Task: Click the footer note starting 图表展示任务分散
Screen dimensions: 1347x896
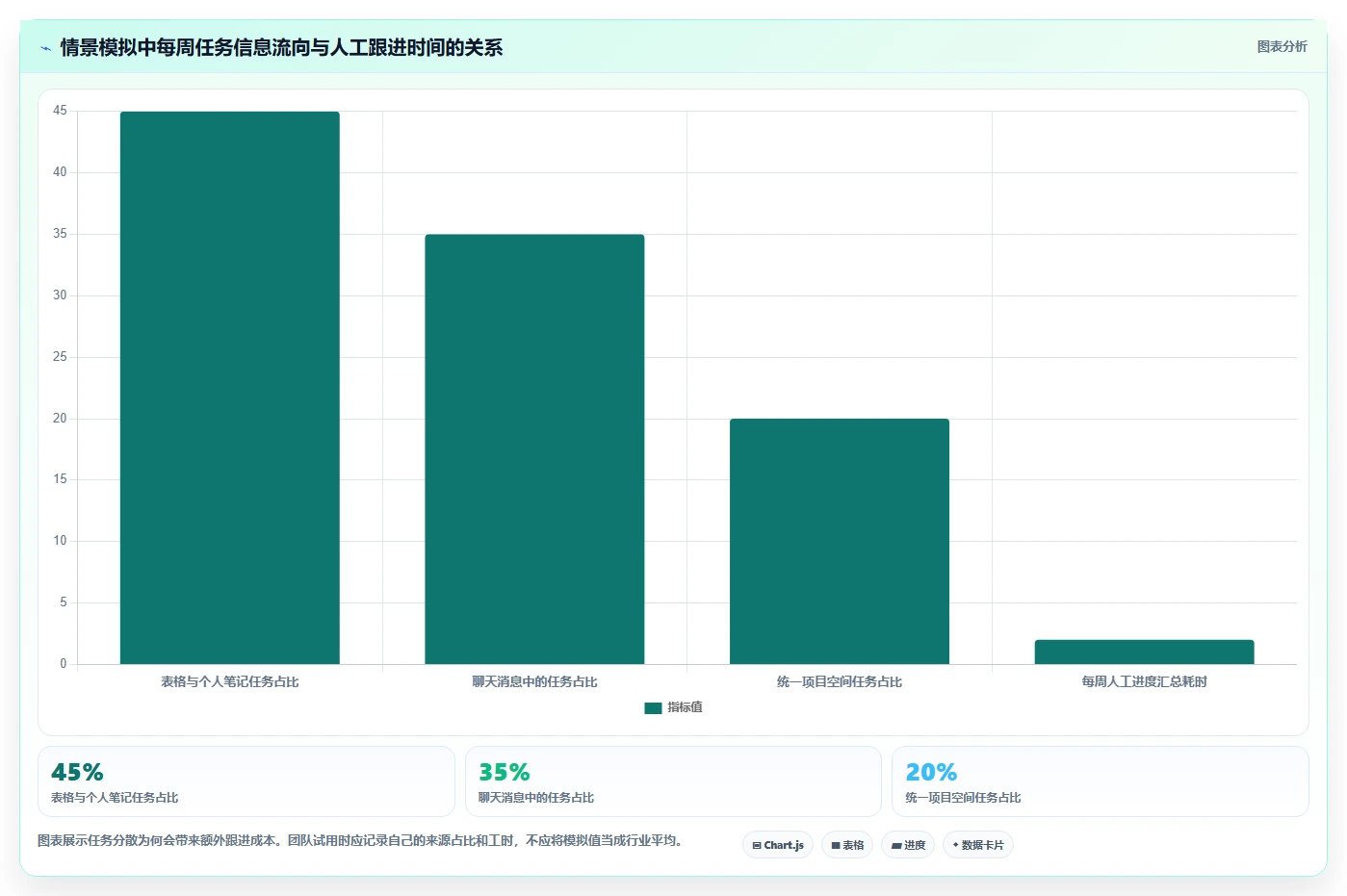Action: point(363,840)
